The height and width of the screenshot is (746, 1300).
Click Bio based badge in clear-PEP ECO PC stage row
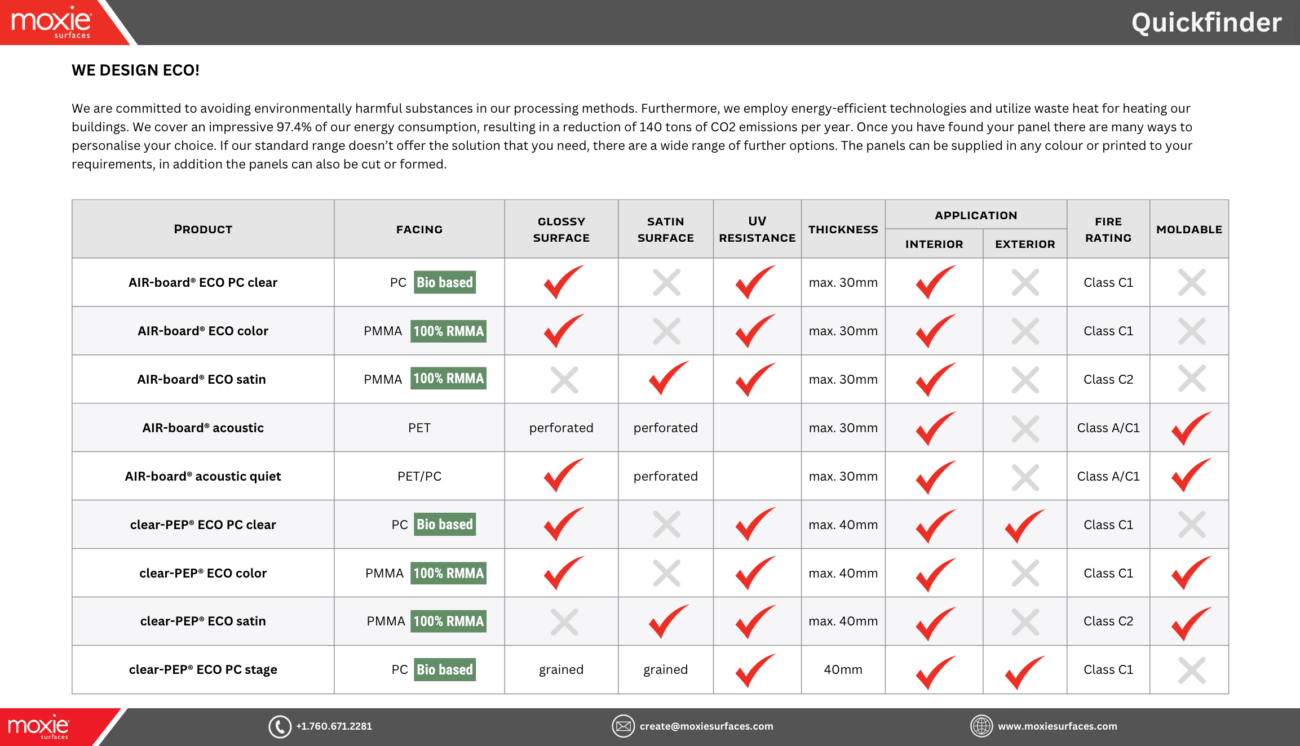(x=445, y=670)
